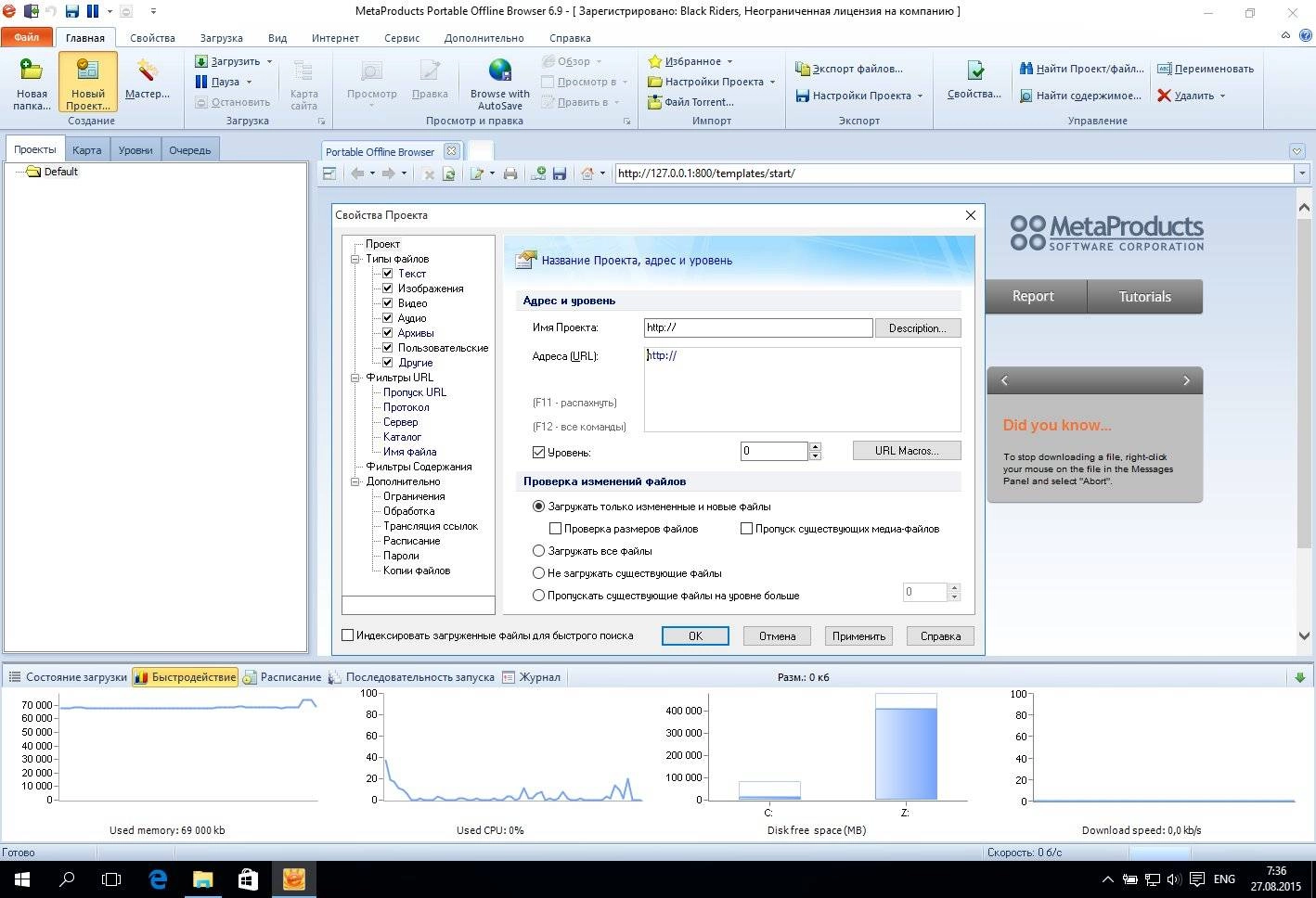Click the Отмена button
The height and width of the screenshot is (898, 1316).
coord(777,636)
